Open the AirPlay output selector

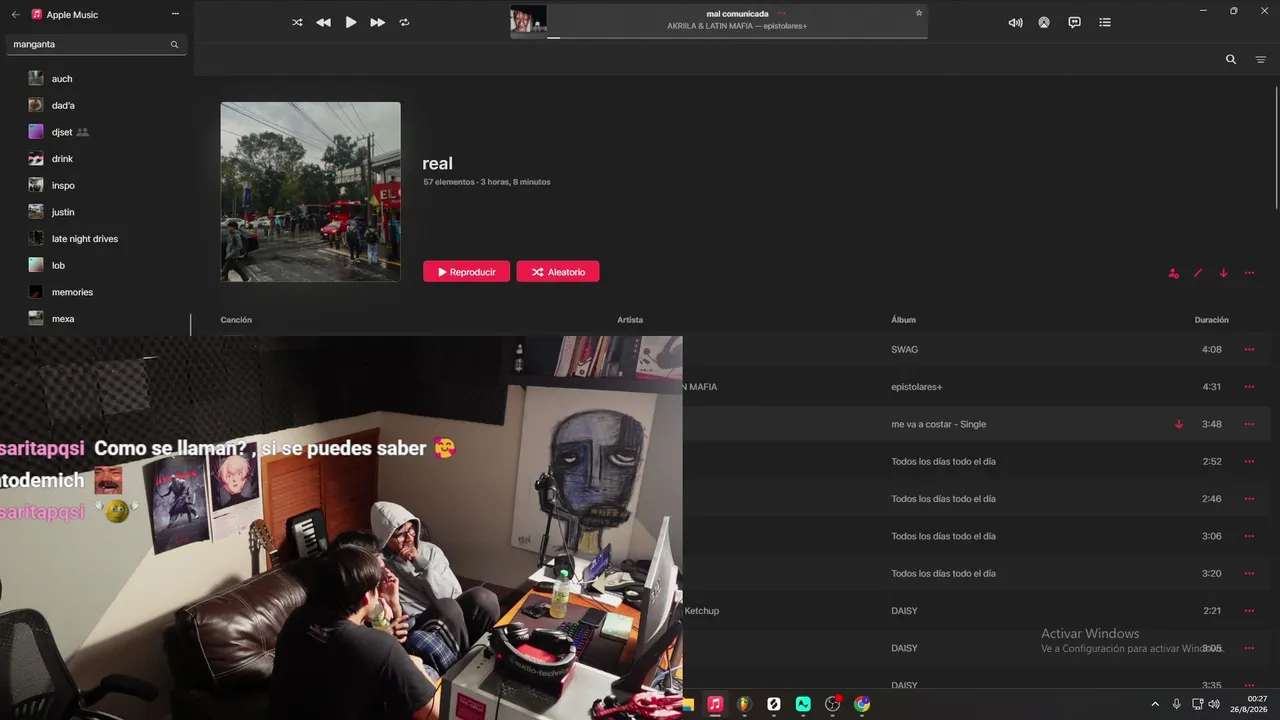pos(1044,22)
